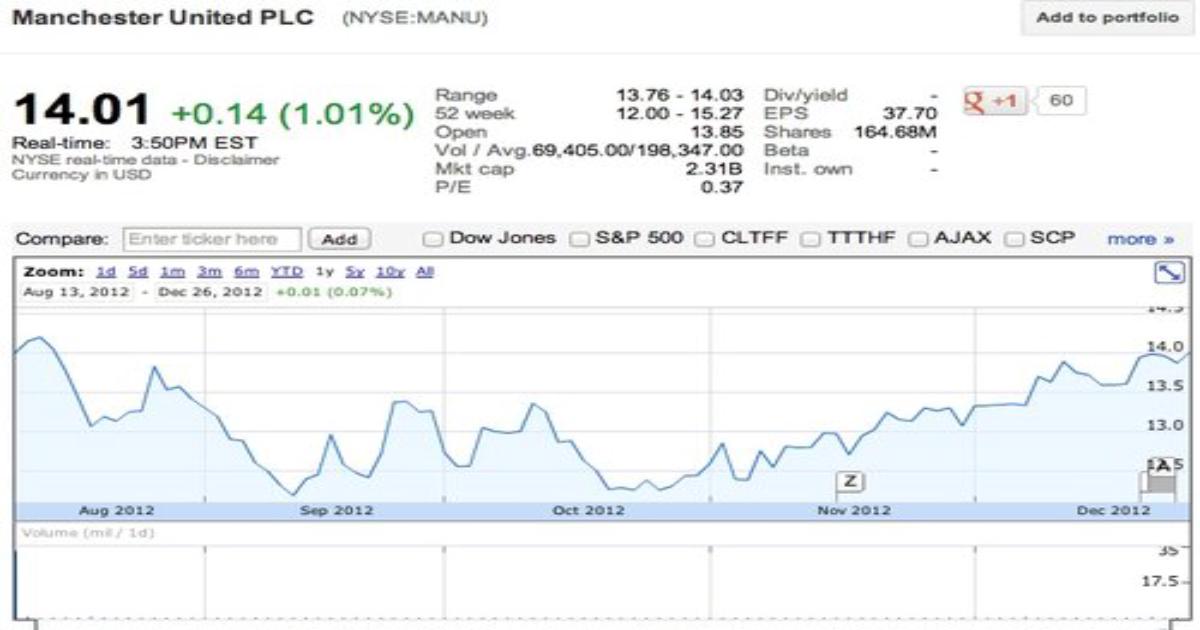
Task: Open the Z event flag on chart
Action: click(850, 481)
